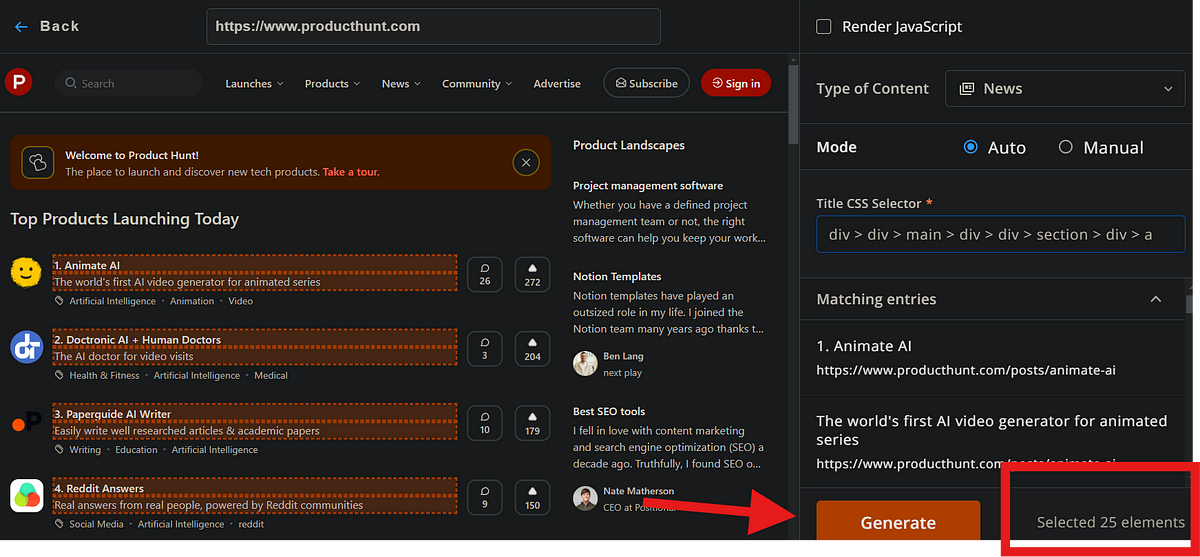Image resolution: width=1200 pixels, height=557 pixels.
Task: Open the Type of Content dropdown
Action: pyautogui.click(x=1065, y=88)
